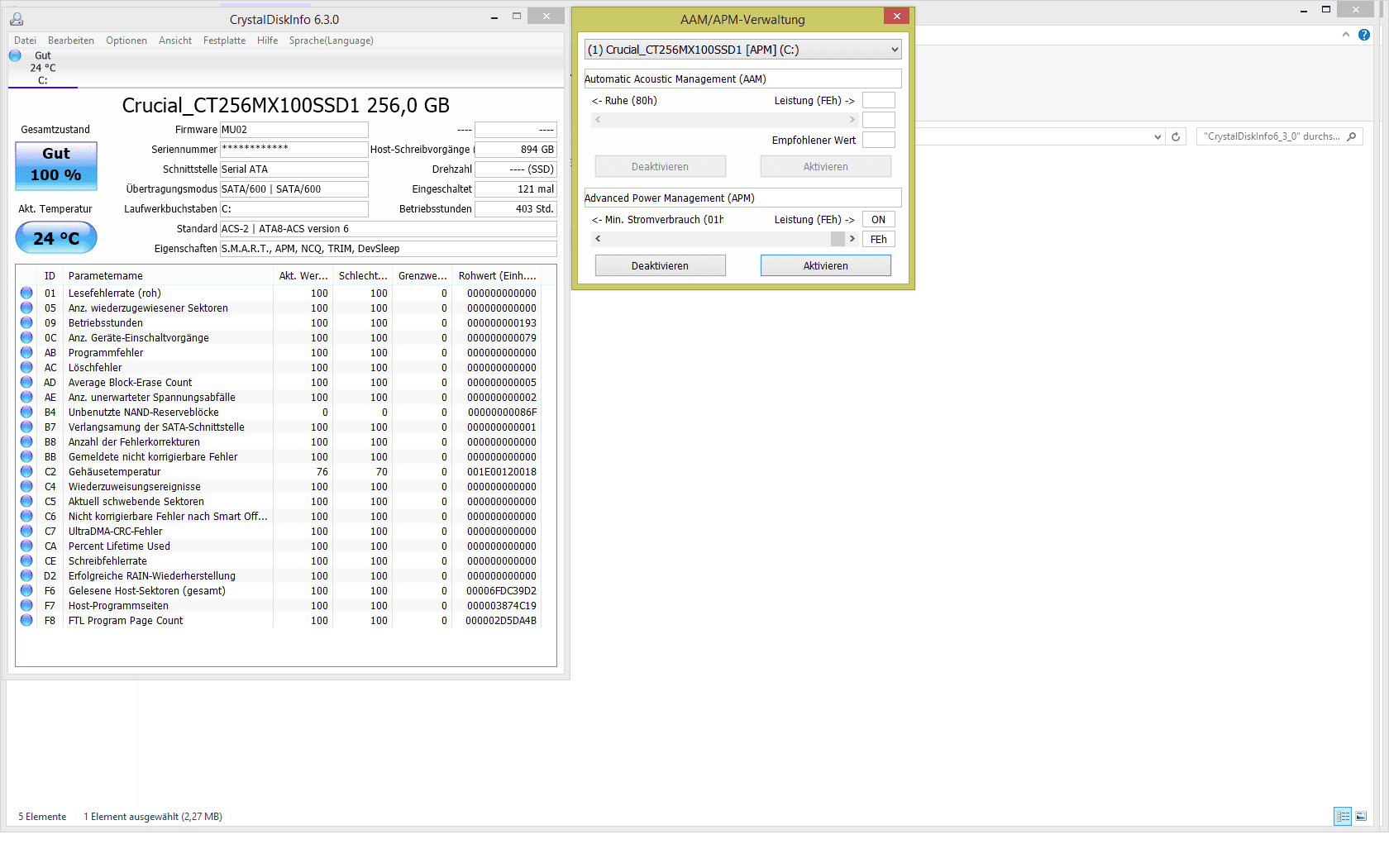This screenshot has height=868, width=1389.
Task: Click status icon of Wiederzuweisungsereignisse row
Action: [x=26, y=486]
